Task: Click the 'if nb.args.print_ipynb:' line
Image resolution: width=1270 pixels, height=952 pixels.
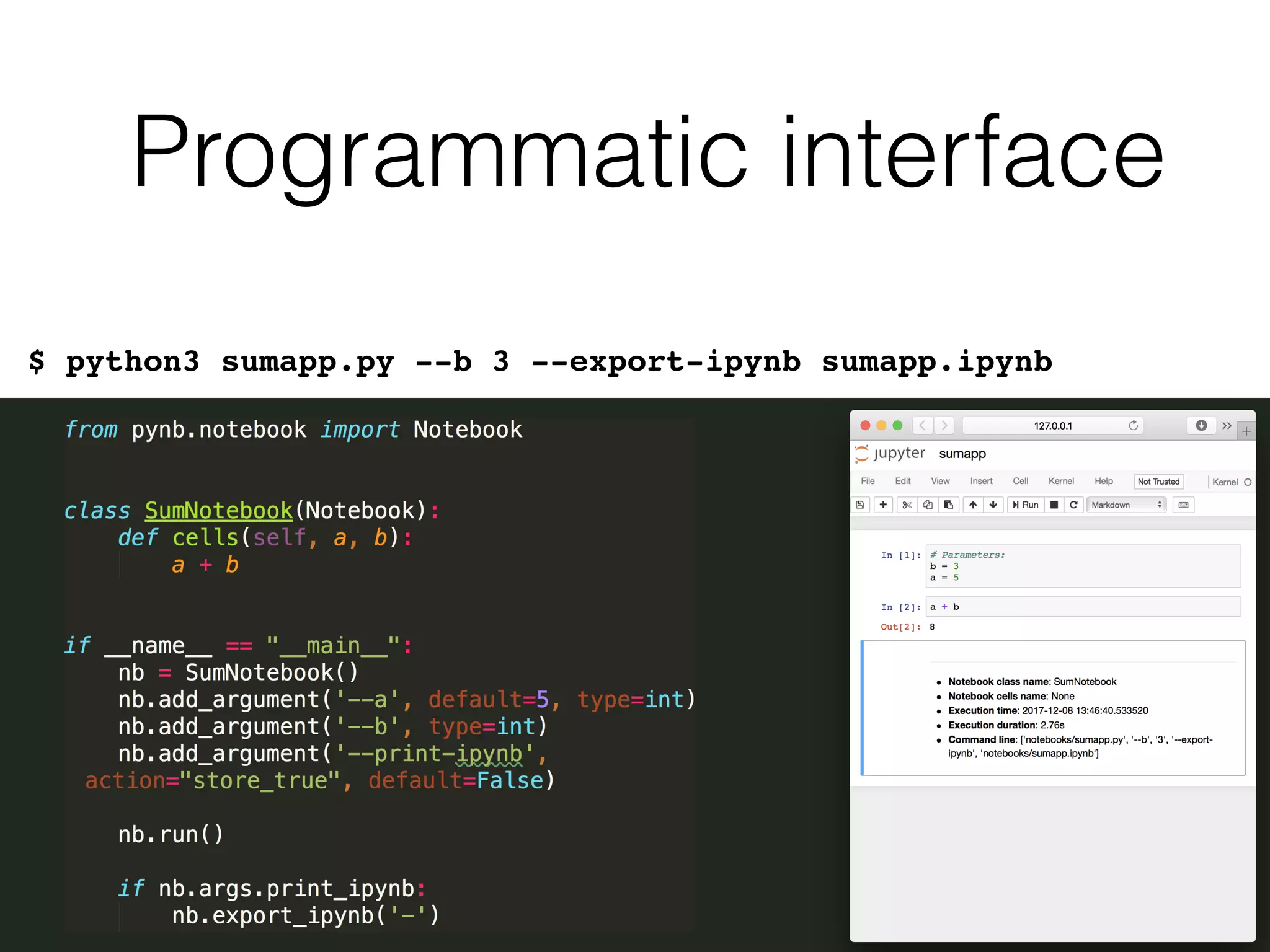Action: [x=272, y=888]
